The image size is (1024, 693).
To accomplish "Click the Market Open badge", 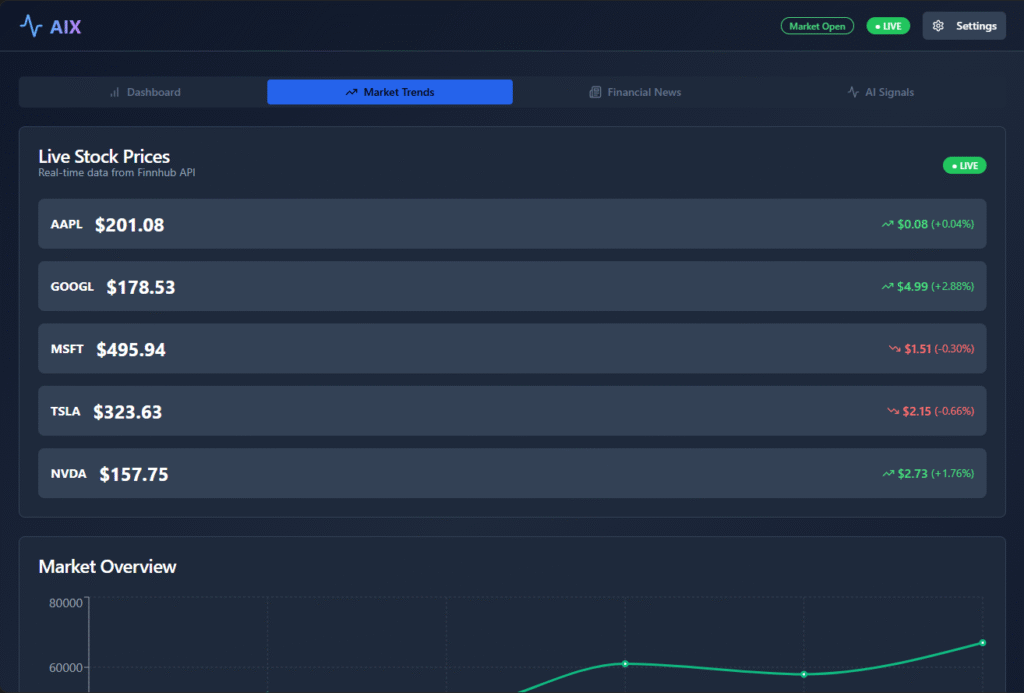I will 817,26.
